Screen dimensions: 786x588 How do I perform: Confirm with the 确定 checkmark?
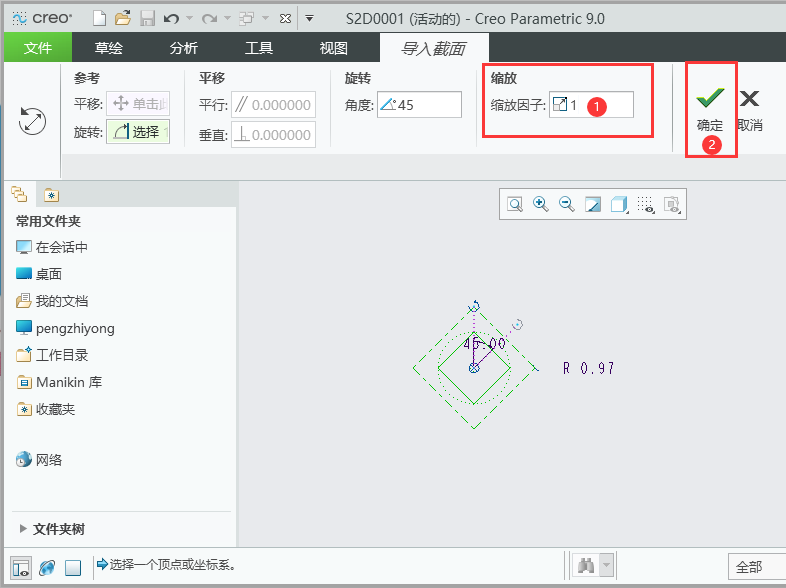tap(710, 110)
